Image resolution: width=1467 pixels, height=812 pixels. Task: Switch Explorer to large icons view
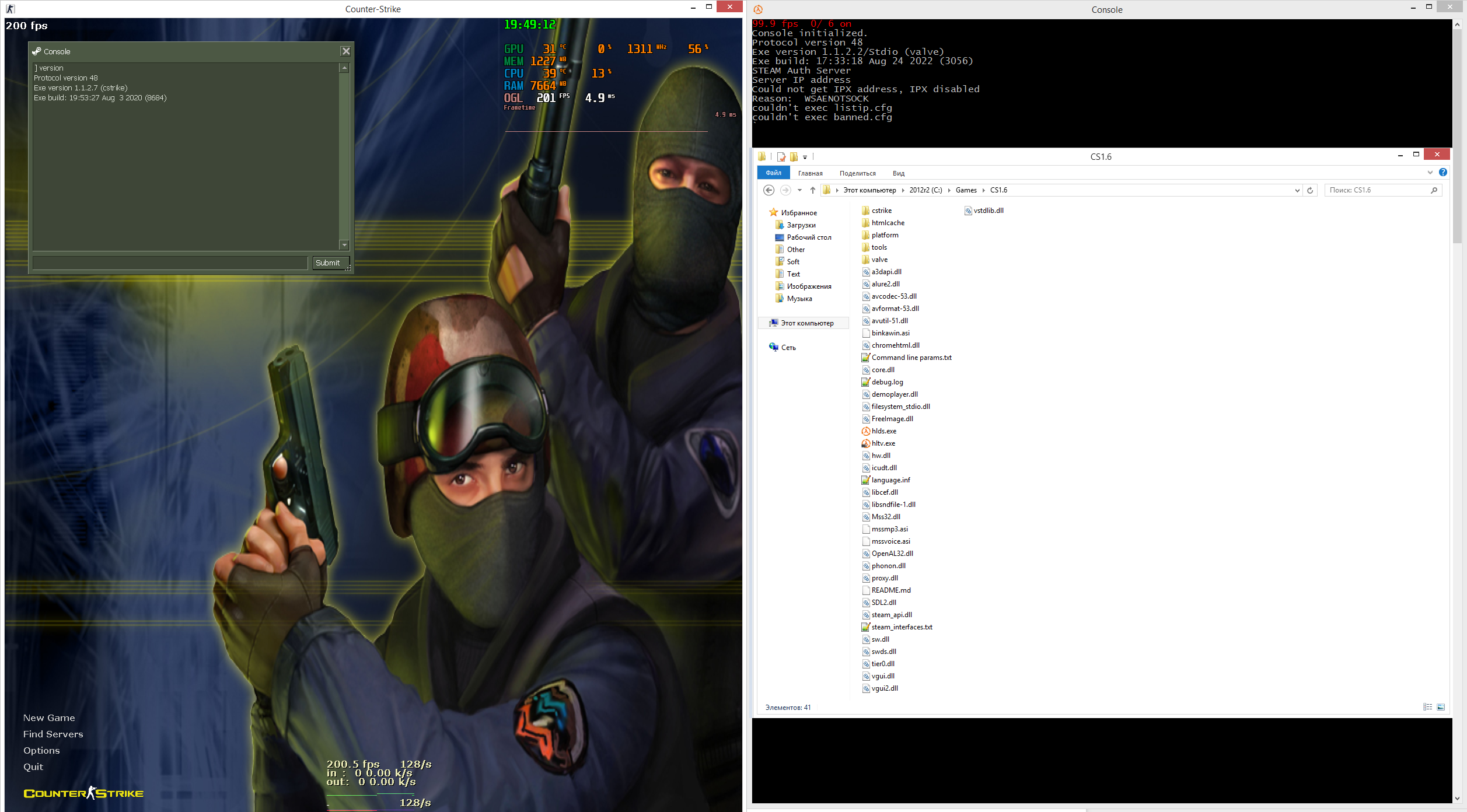pos(1441,707)
